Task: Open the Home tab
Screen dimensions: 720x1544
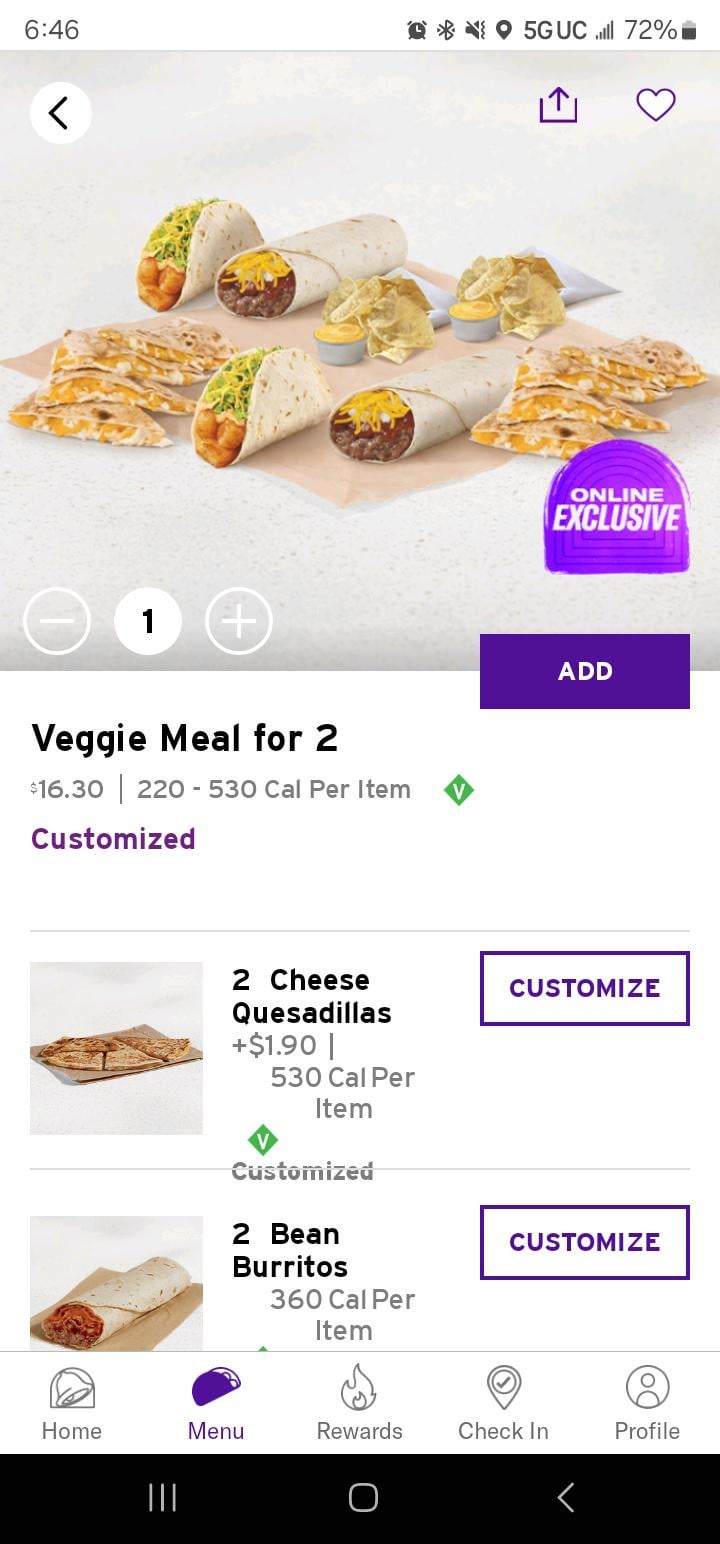Action: pos(72,1404)
